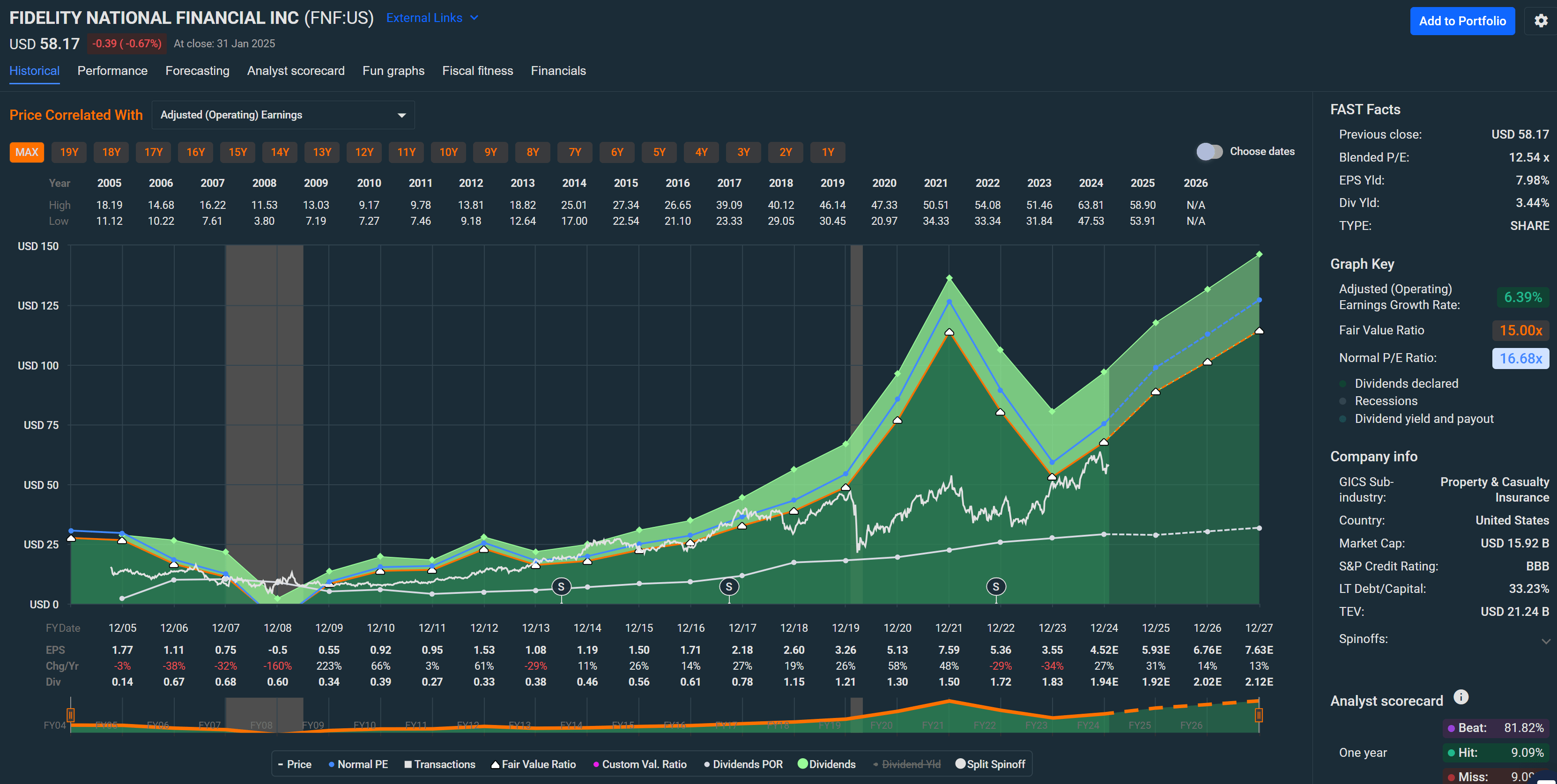1557x784 pixels.
Task: Switch to the Forecasting tab
Action: (x=197, y=71)
